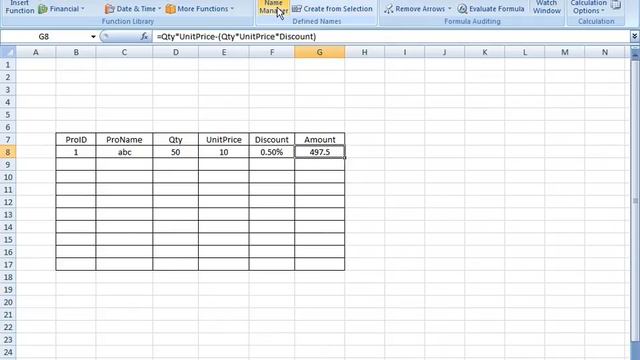Viewport: 640px width, 360px height.
Task: Select column E header
Action: pyautogui.click(x=224, y=52)
